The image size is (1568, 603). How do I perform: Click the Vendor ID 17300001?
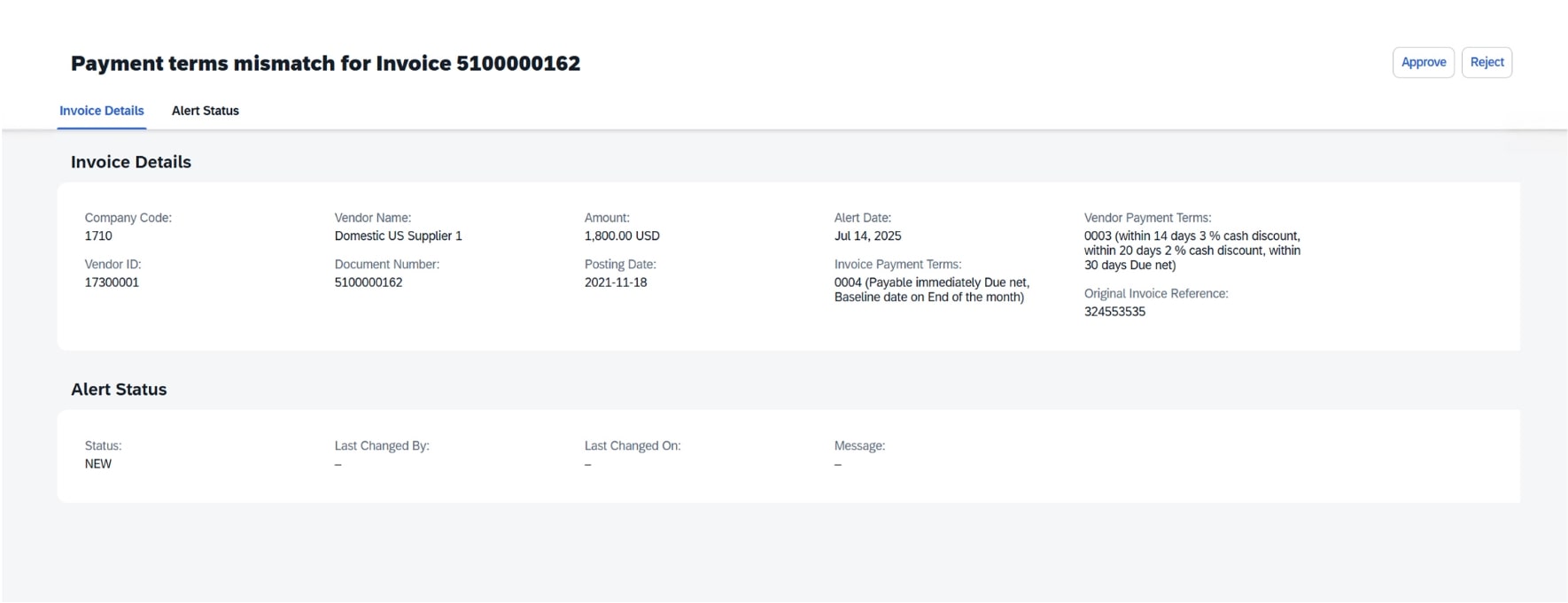pos(111,282)
